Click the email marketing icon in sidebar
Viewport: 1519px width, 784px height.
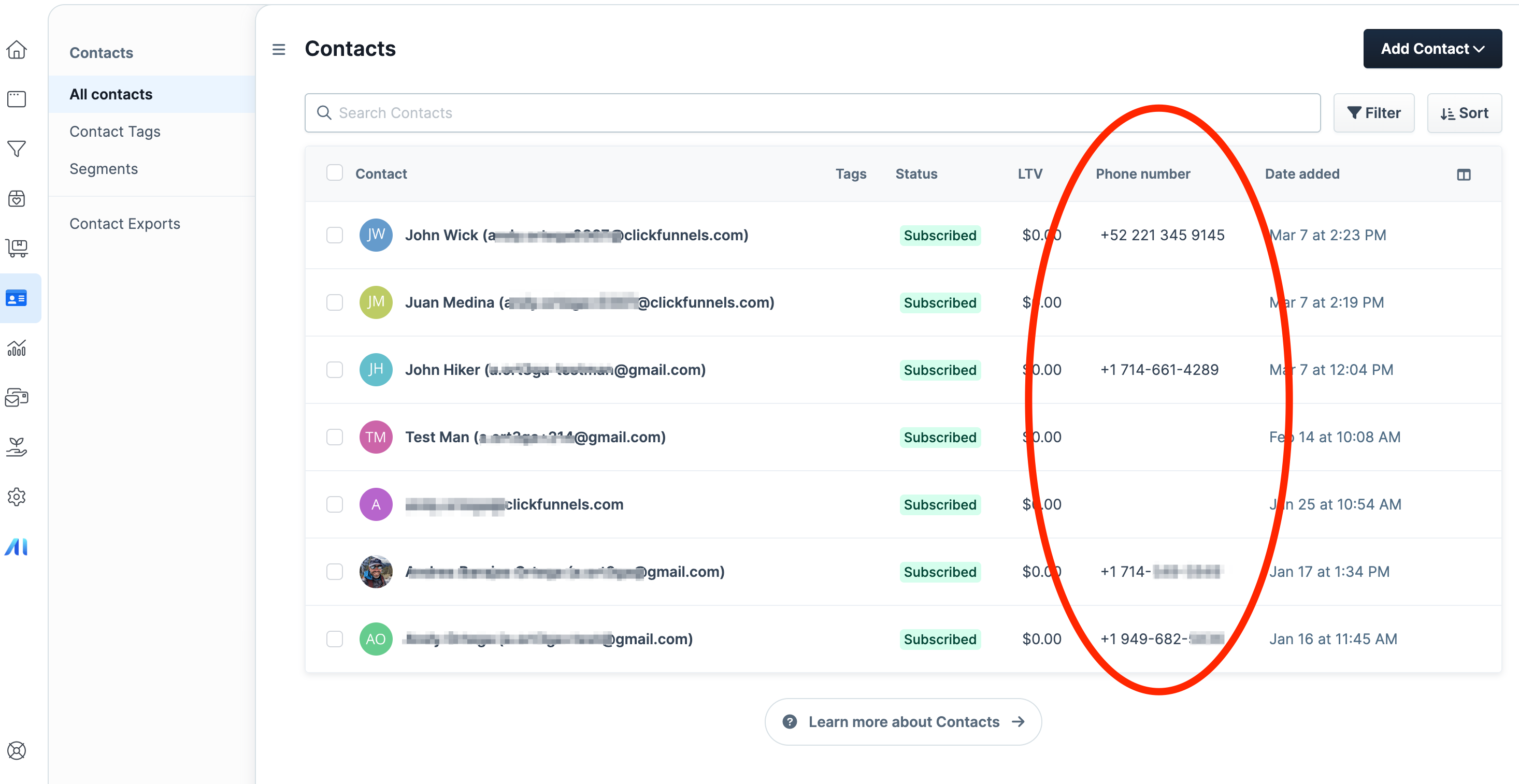[x=17, y=398]
